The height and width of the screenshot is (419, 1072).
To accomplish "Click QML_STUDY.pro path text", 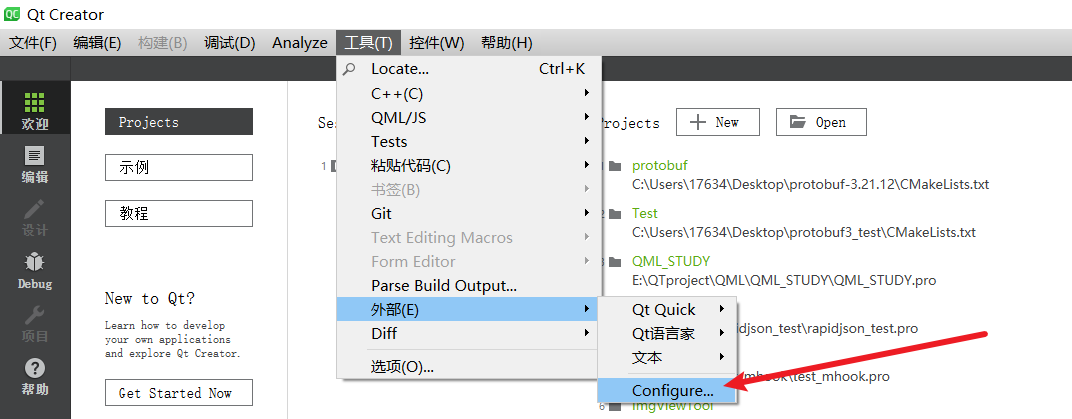I will tap(783, 280).
